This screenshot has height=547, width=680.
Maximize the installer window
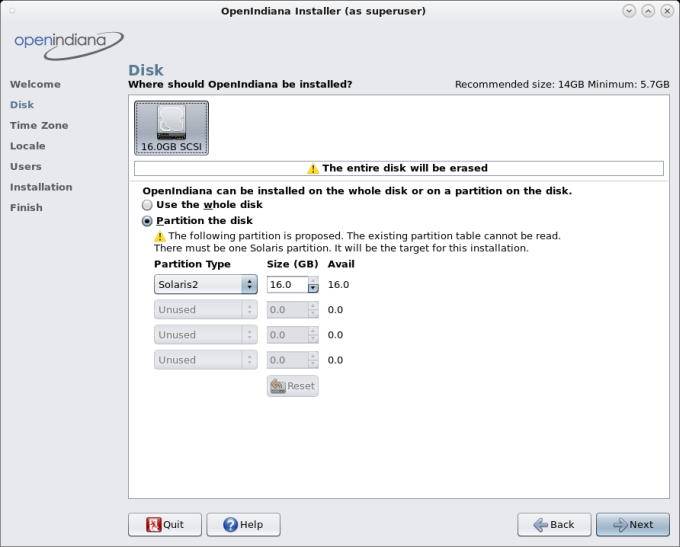[x=648, y=11]
